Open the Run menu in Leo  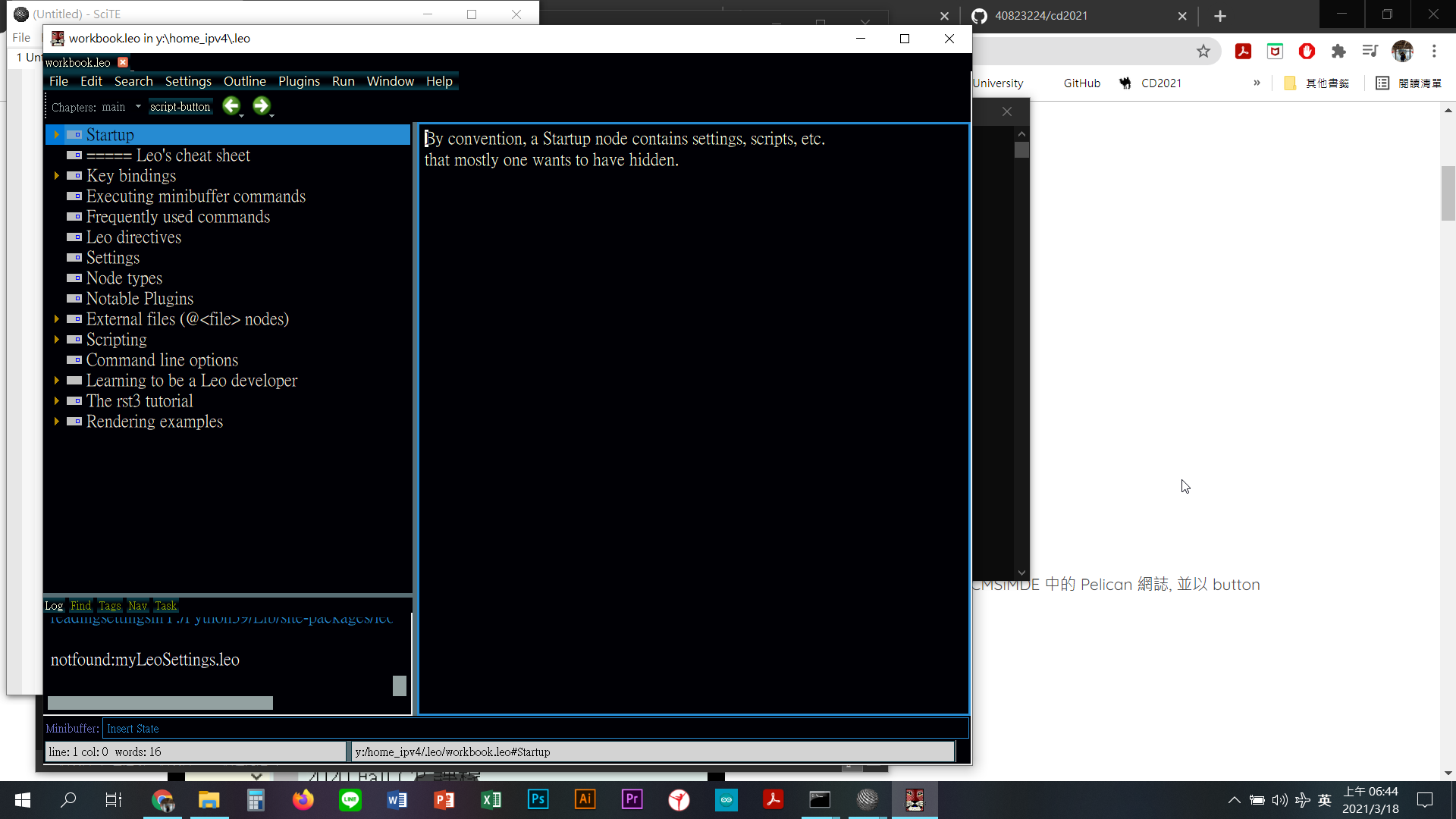(343, 81)
